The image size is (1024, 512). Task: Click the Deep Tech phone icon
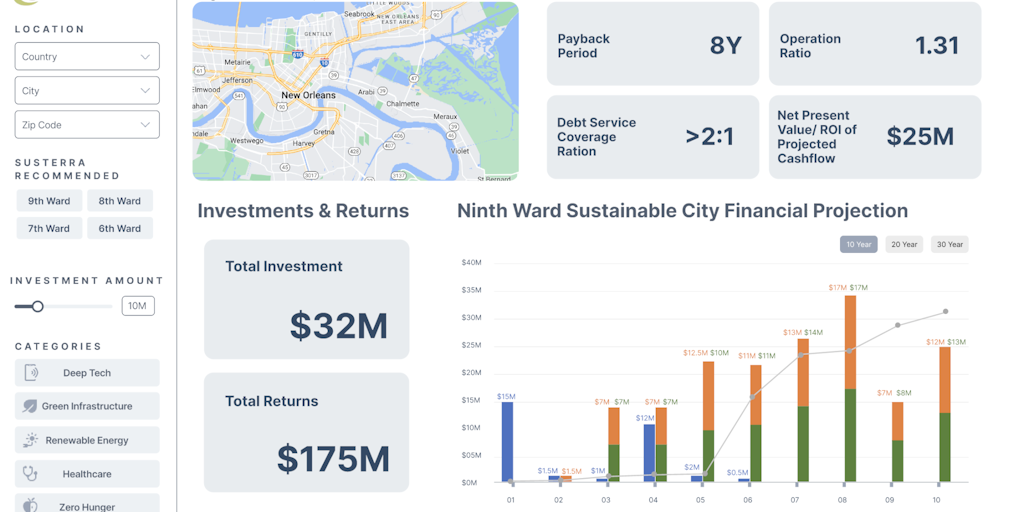[31, 373]
